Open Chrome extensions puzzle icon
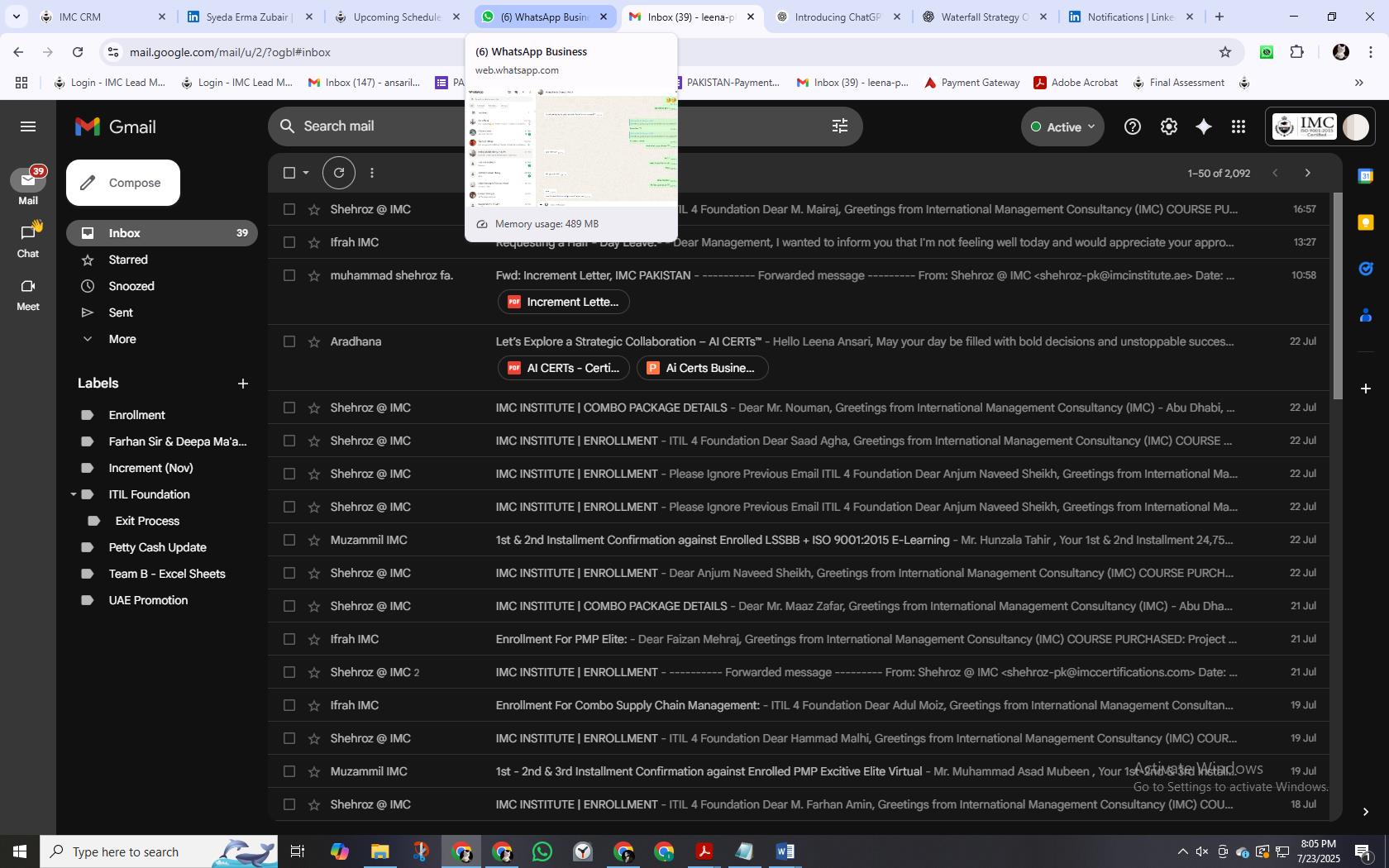Screen dimensions: 1389x868 click(1296, 52)
